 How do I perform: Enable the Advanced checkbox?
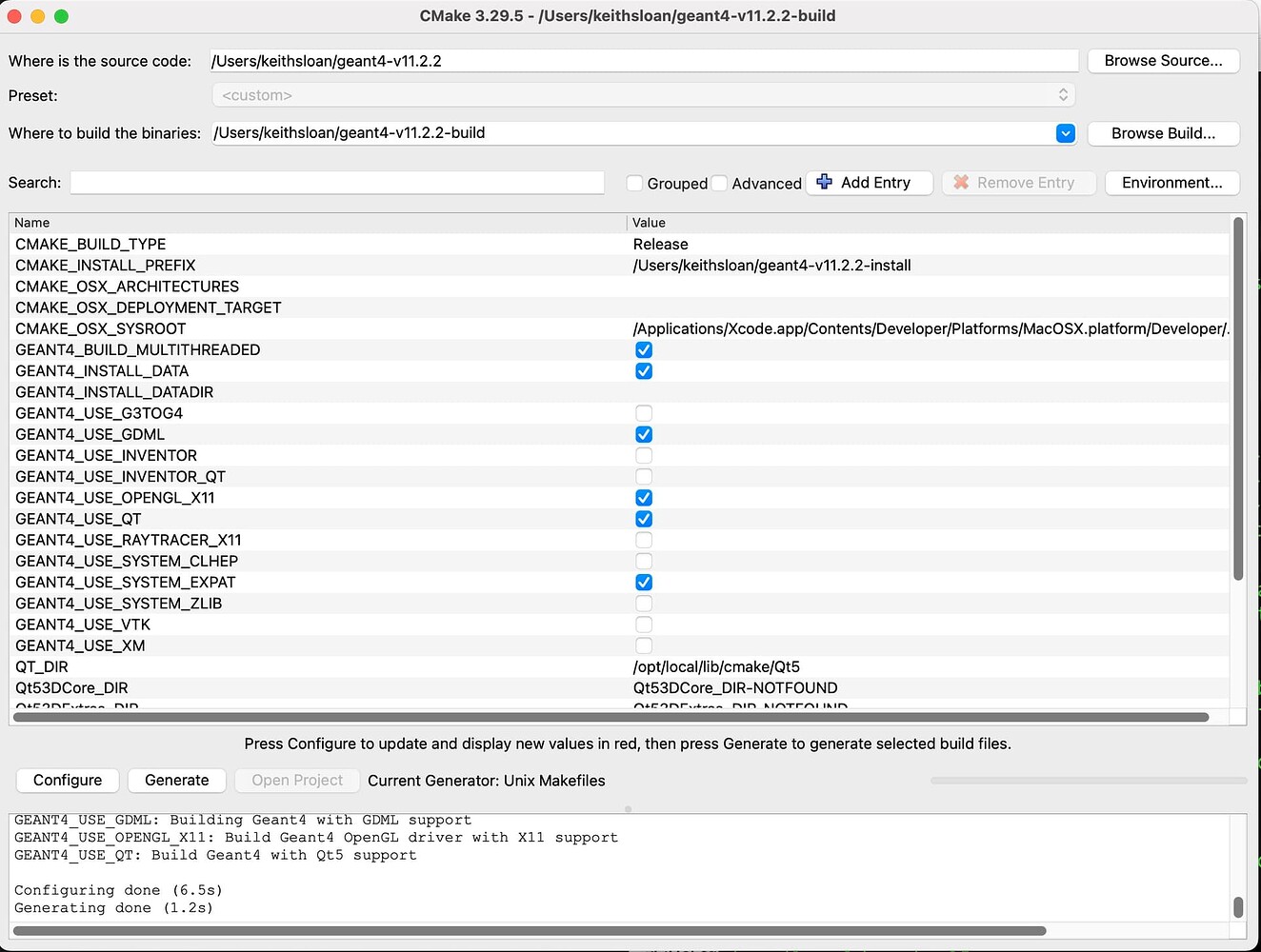coord(721,183)
